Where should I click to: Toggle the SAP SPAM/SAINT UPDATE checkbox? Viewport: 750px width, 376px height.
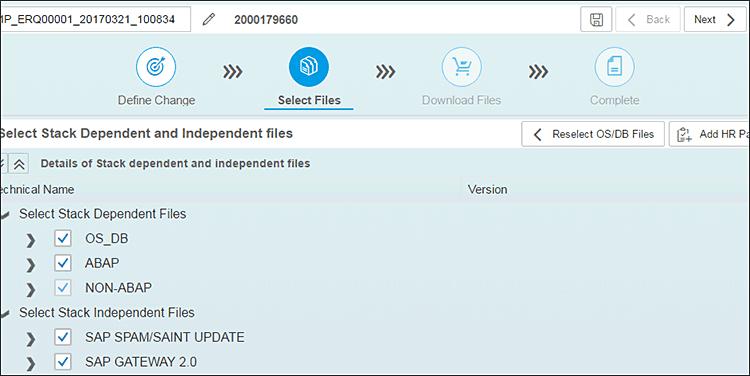coord(63,337)
